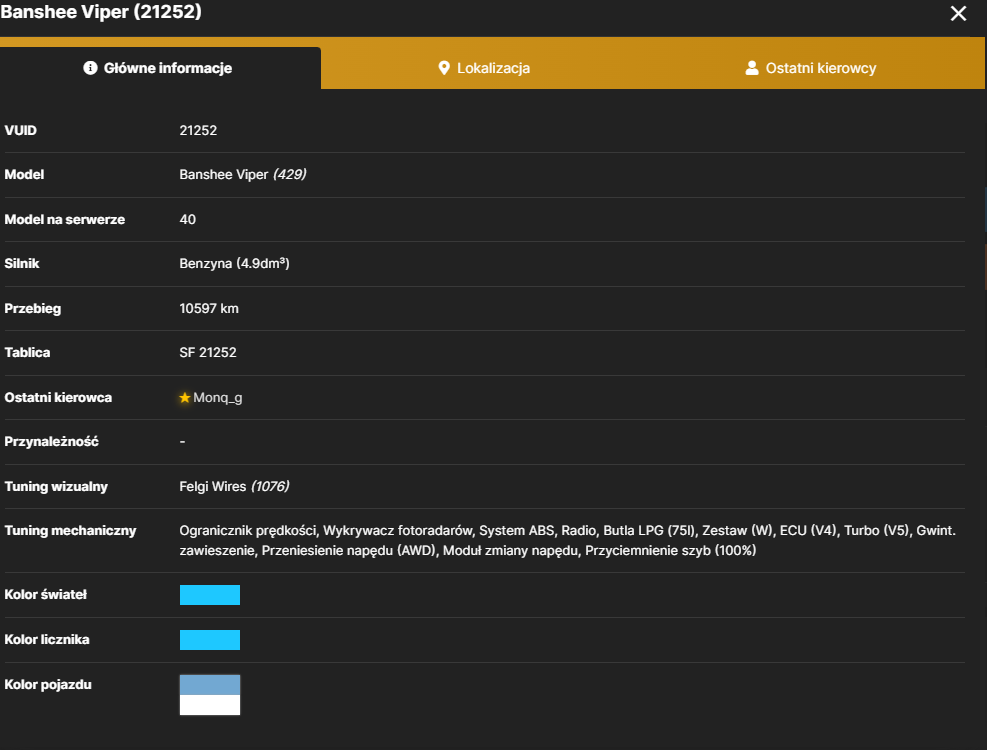This screenshot has width=987, height=750.
Task: Open the Ostatni kierowcy tab
Action: tap(811, 68)
